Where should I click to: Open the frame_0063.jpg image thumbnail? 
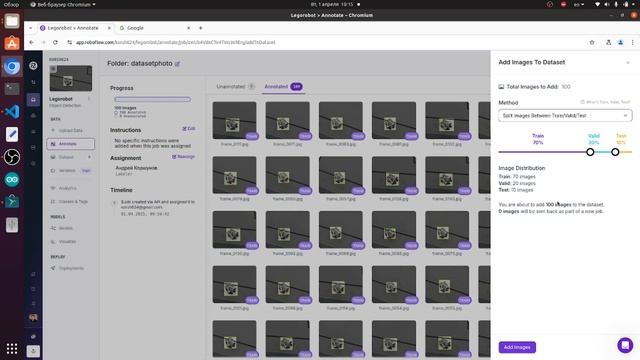tap(341, 120)
